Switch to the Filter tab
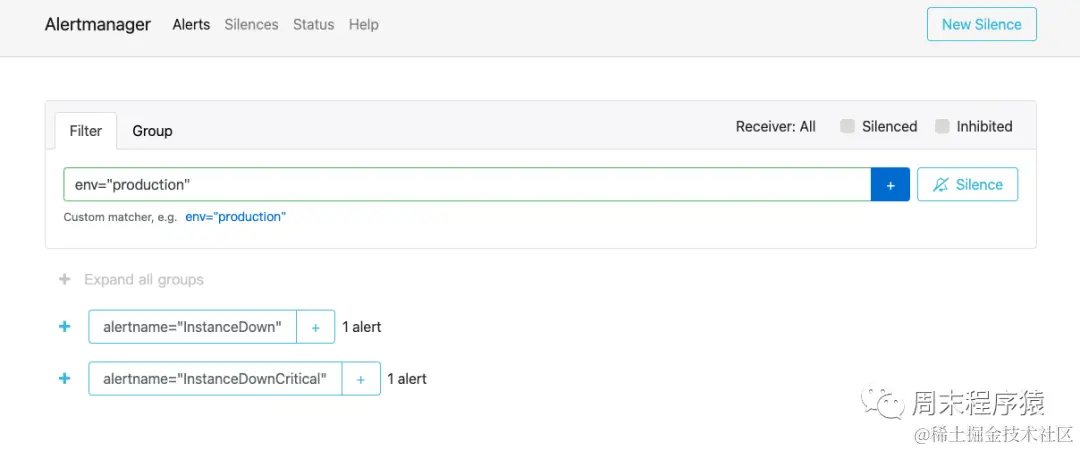The width and height of the screenshot is (1080, 451). click(x=86, y=131)
